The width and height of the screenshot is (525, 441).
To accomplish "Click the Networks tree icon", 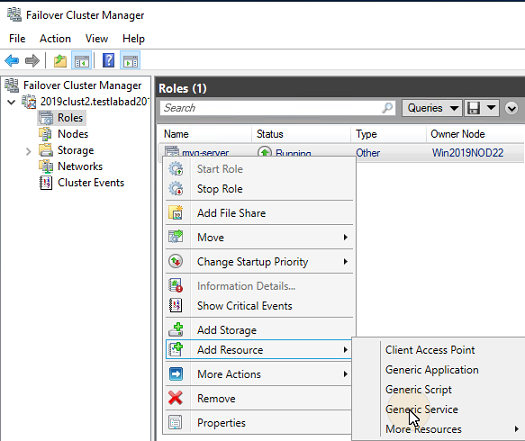I will (45, 166).
